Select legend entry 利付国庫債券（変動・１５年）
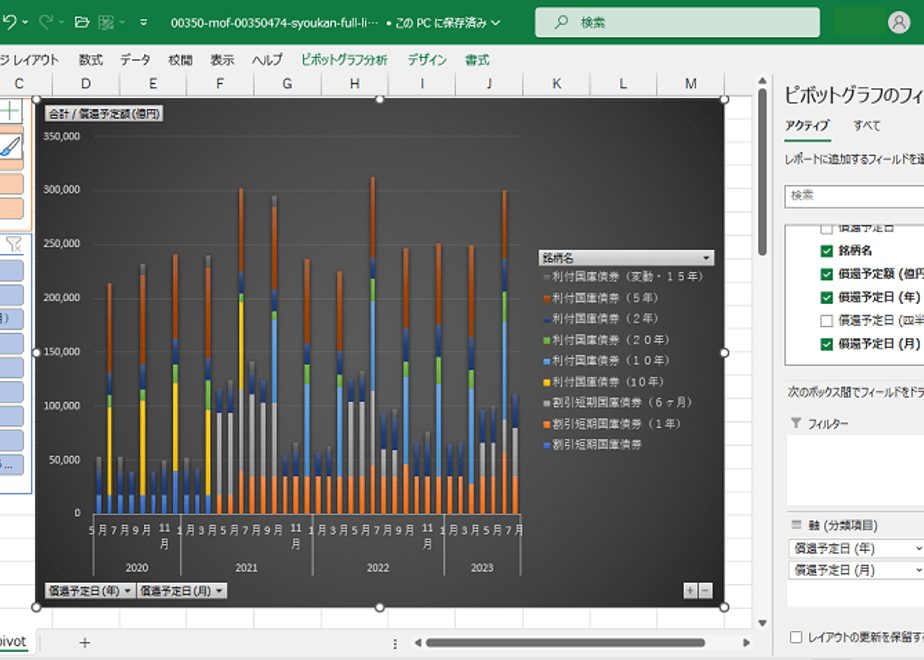This screenshot has width=924, height=660. tap(622, 276)
